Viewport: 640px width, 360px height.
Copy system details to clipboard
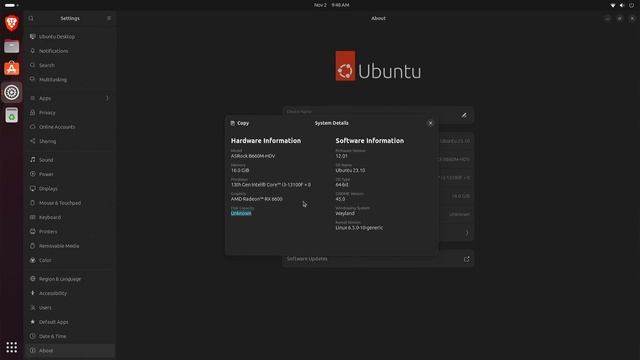pyautogui.click(x=240, y=123)
